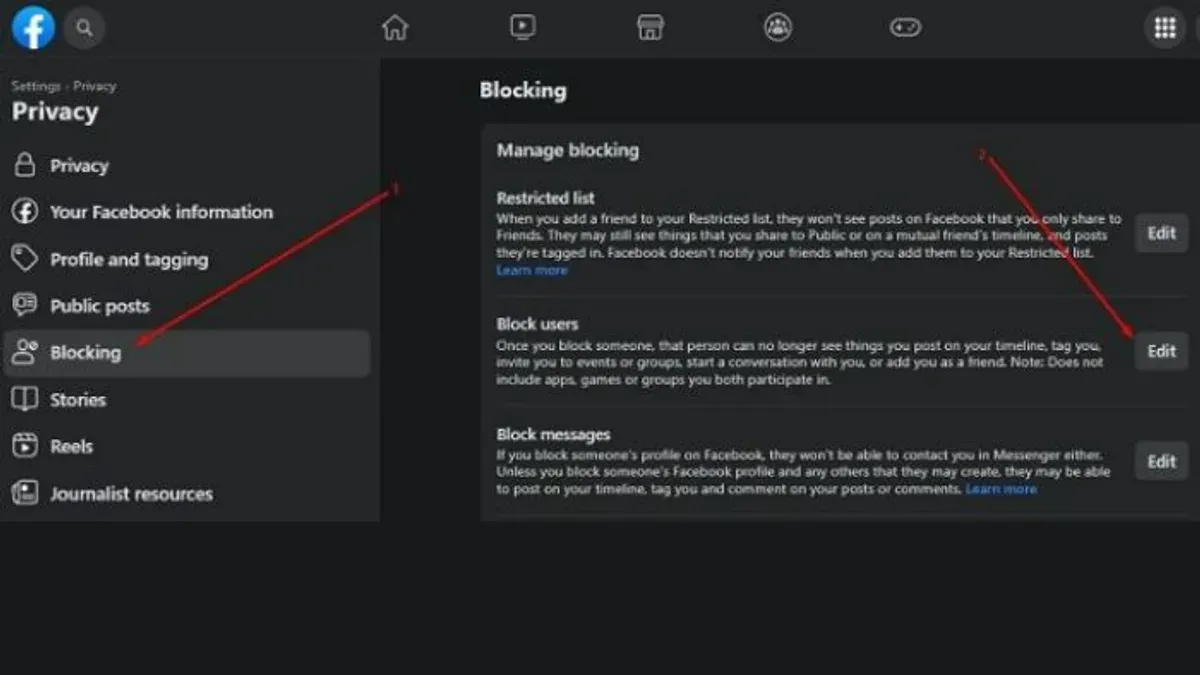Select Reels in the sidebar
Viewport: 1200px width, 675px height.
187,447
